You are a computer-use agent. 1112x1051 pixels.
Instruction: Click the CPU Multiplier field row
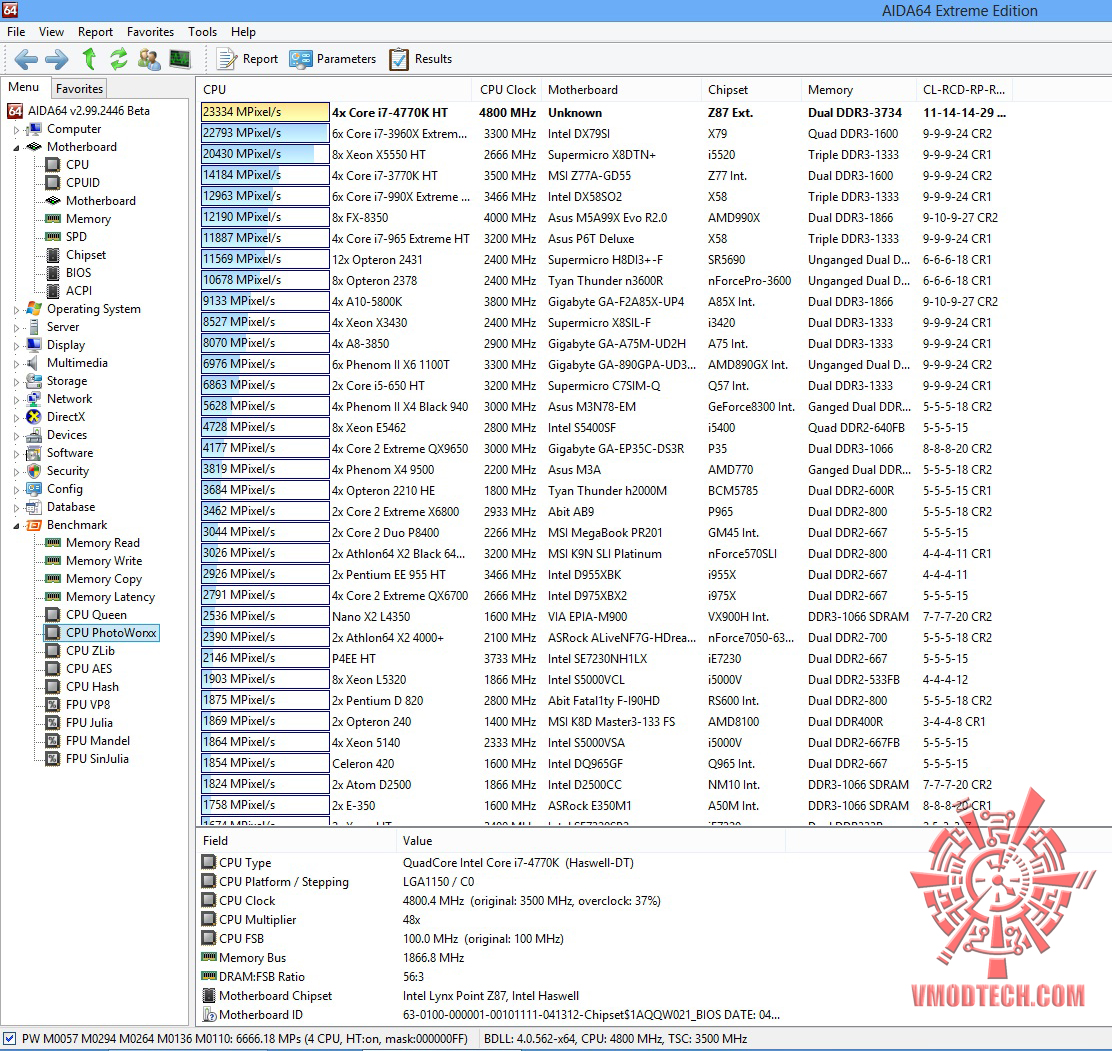[492, 920]
